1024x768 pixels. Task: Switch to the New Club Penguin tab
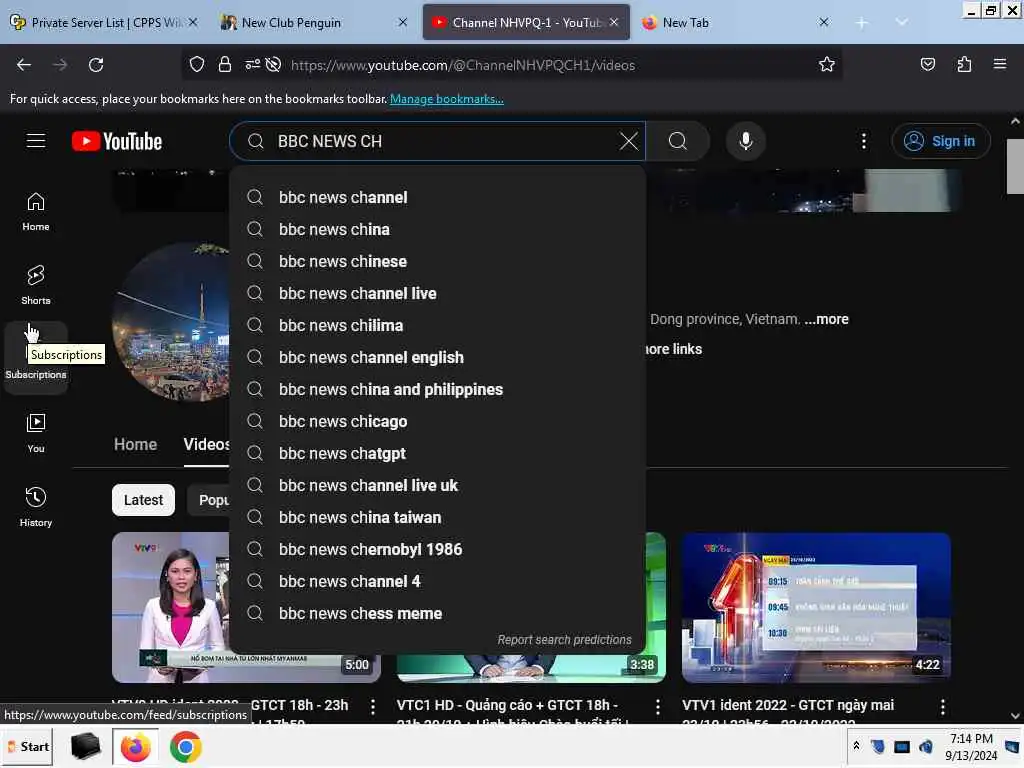coord(313,23)
